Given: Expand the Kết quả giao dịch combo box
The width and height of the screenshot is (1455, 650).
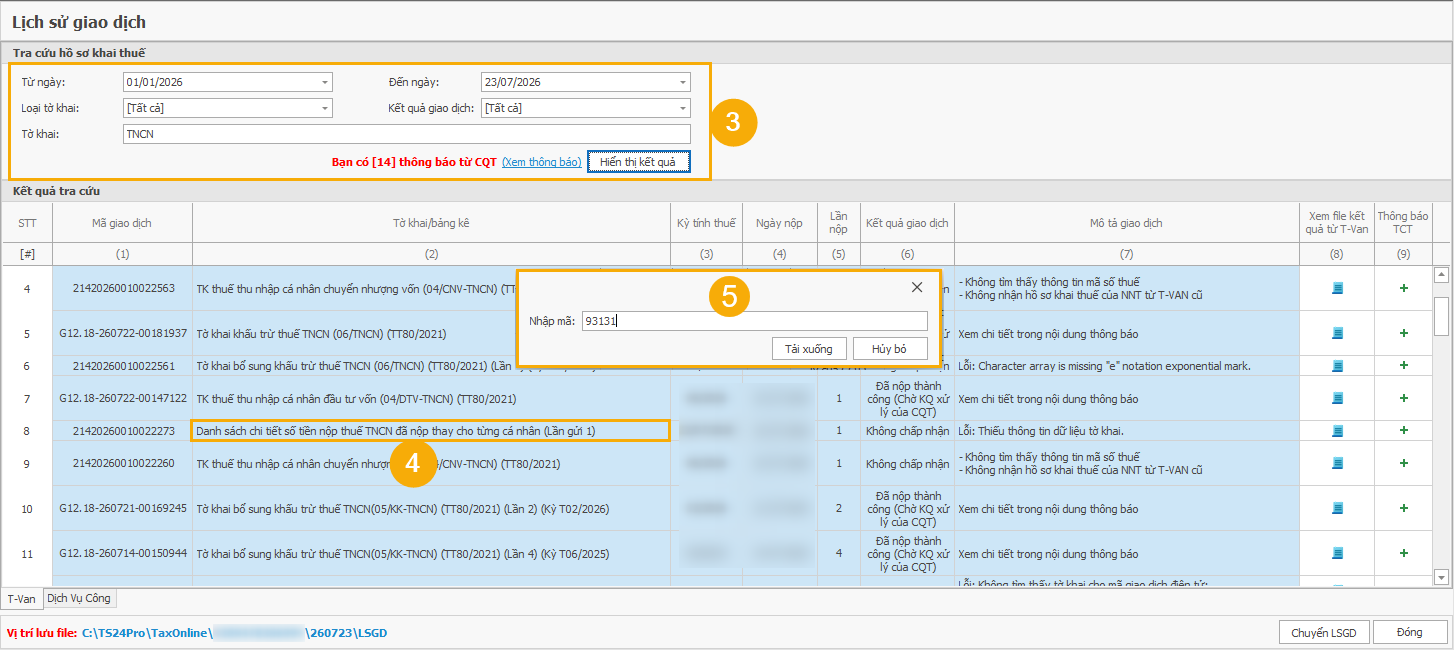Looking at the screenshot, I should [683, 108].
